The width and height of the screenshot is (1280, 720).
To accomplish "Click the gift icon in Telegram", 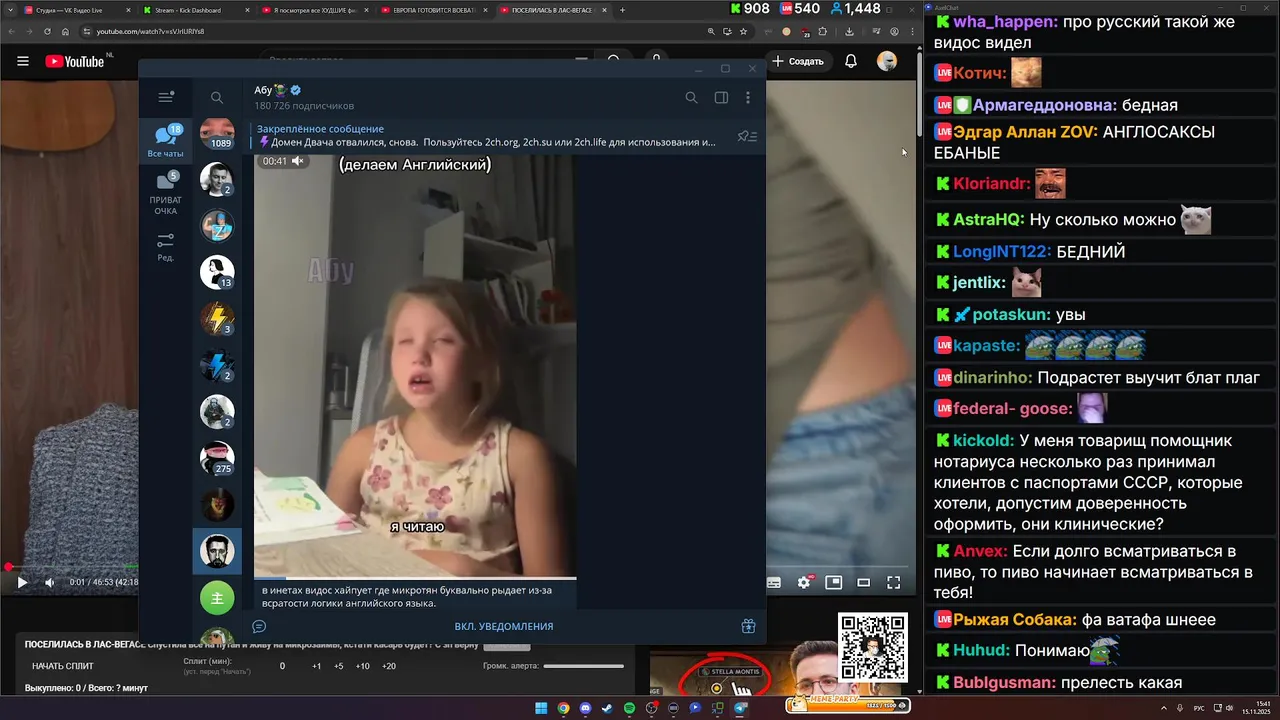I will (x=748, y=626).
